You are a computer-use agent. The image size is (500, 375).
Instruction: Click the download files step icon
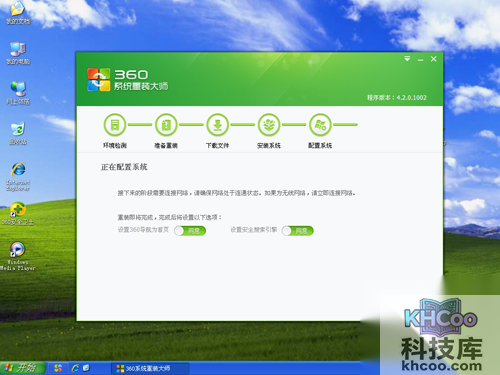(x=217, y=125)
